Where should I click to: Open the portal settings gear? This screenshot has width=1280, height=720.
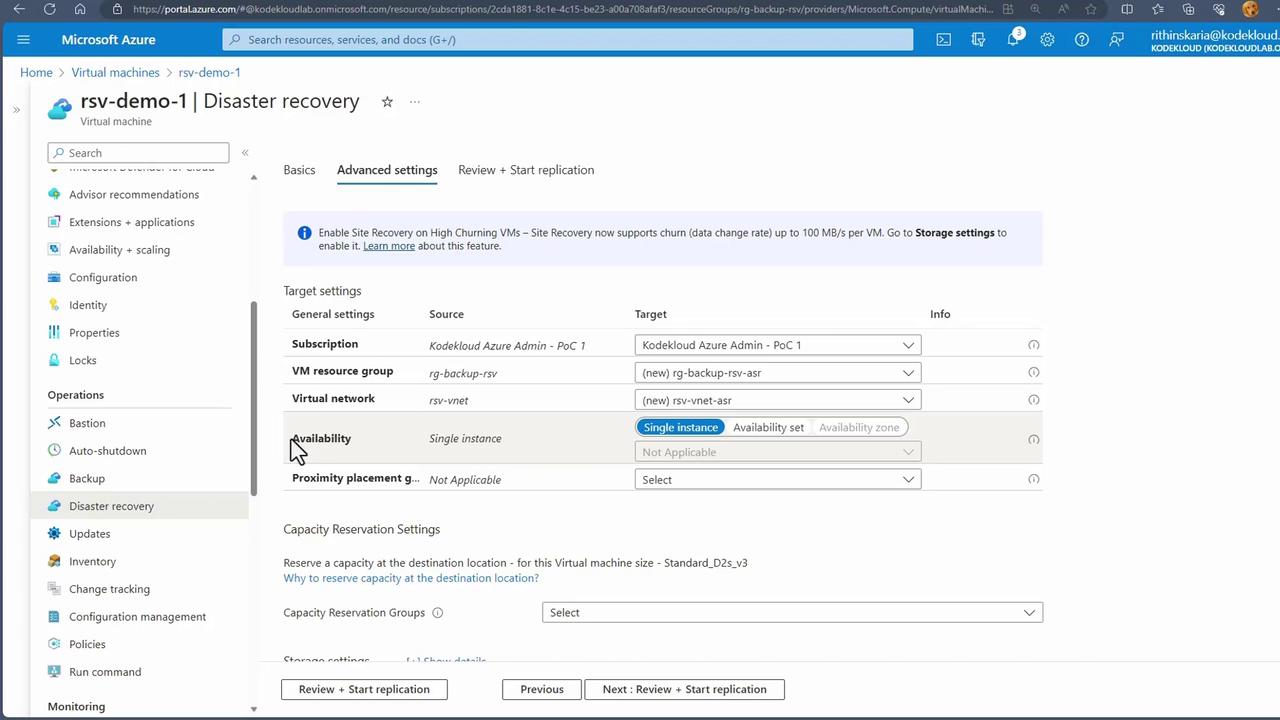click(1047, 40)
